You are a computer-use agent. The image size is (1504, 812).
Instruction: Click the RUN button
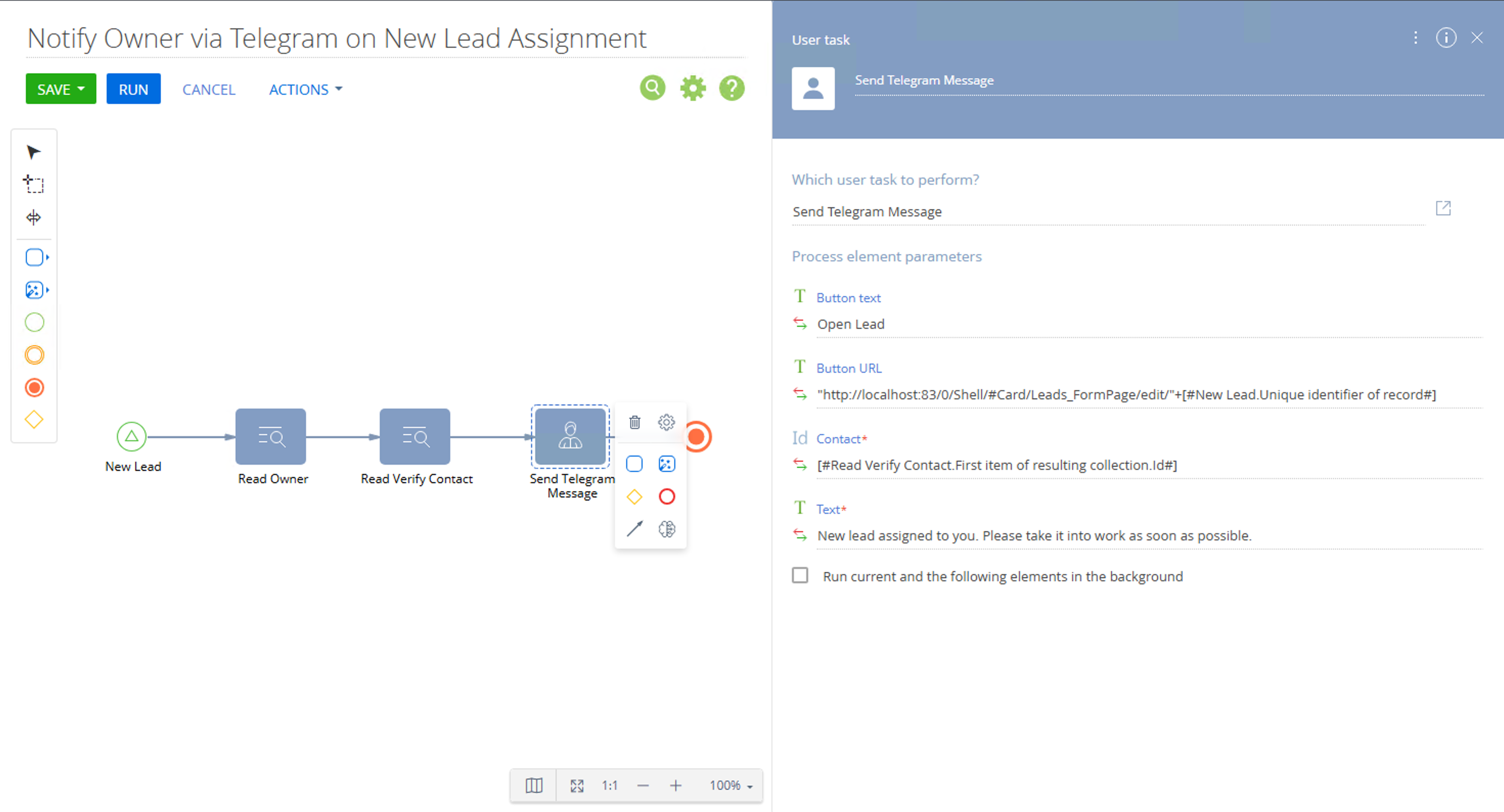click(x=133, y=89)
